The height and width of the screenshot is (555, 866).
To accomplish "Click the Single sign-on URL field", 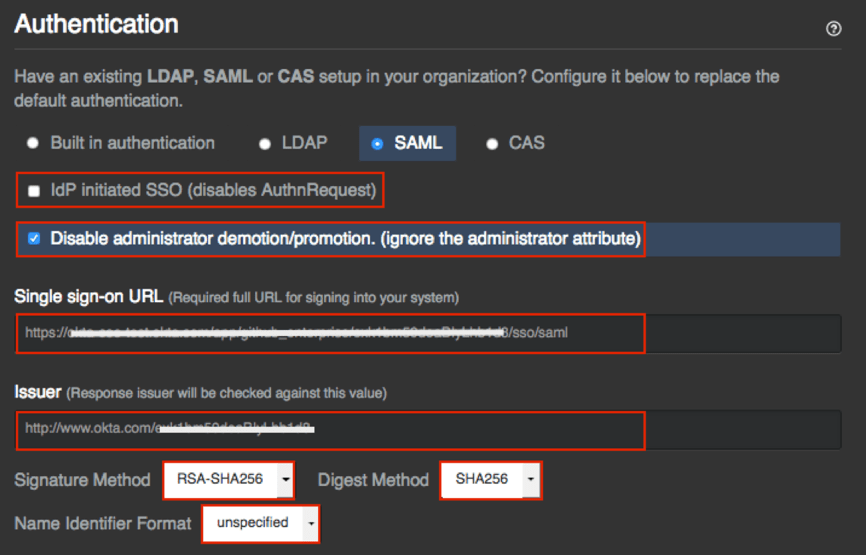I will (x=330, y=333).
